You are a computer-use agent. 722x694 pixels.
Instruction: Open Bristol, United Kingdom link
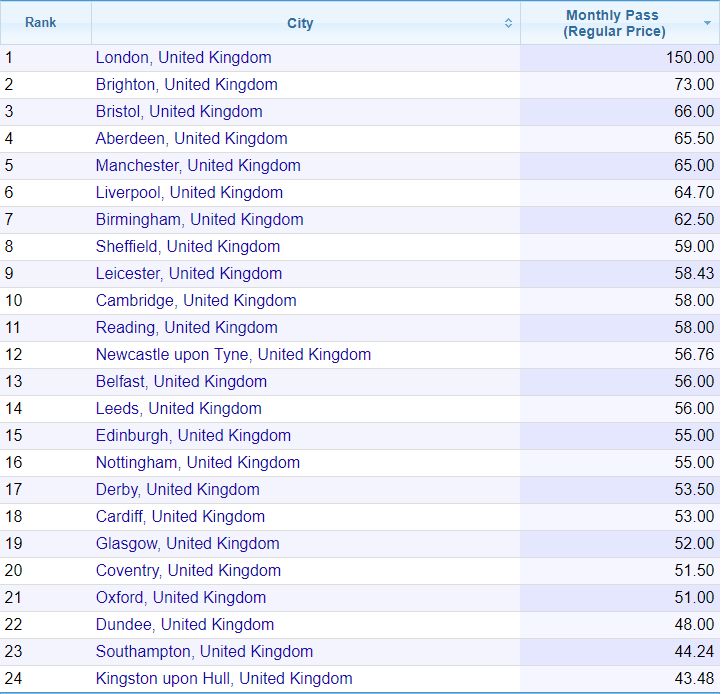pyautogui.click(x=179, y=111)
